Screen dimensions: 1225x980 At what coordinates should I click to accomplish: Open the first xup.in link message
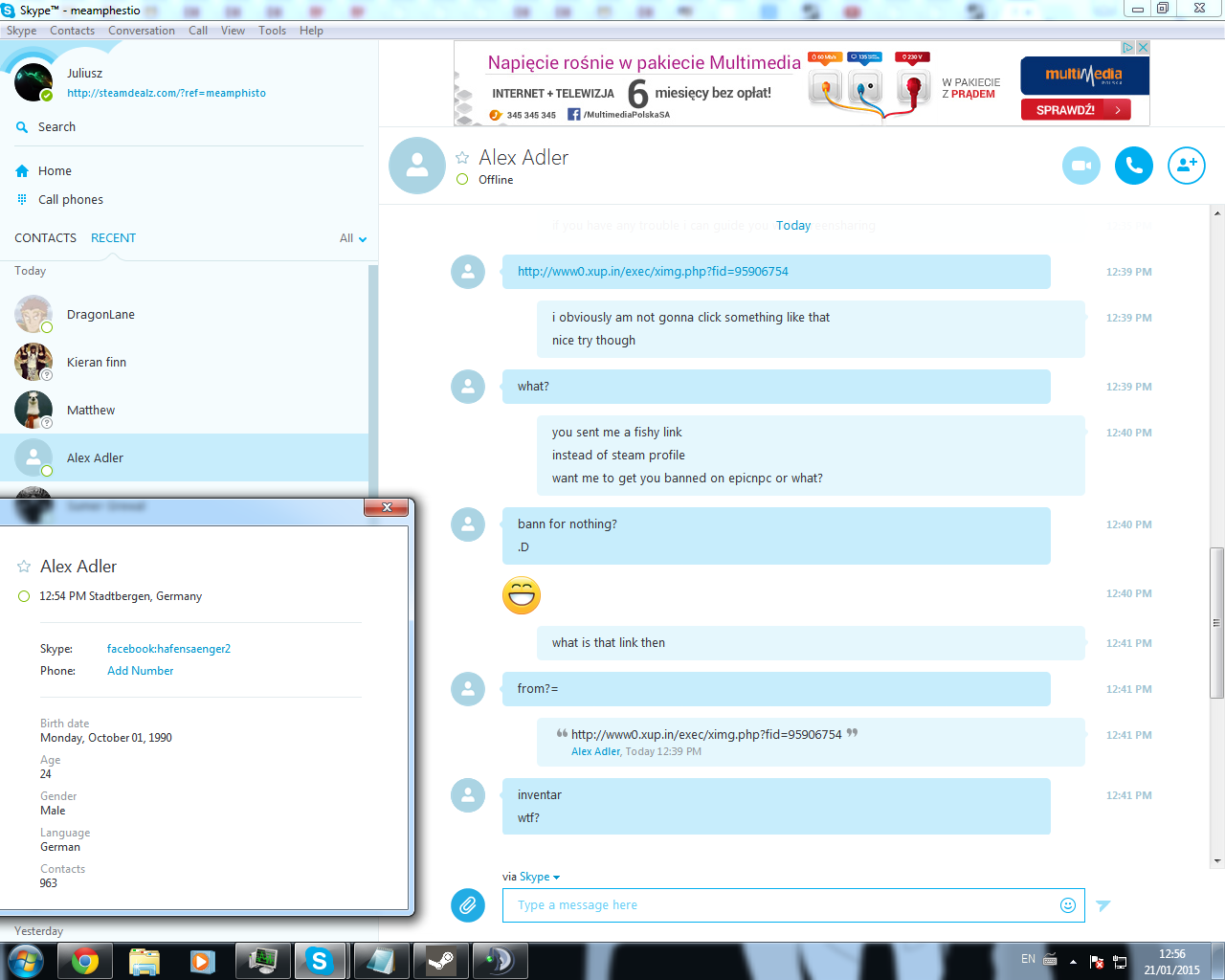click(653, 272)
